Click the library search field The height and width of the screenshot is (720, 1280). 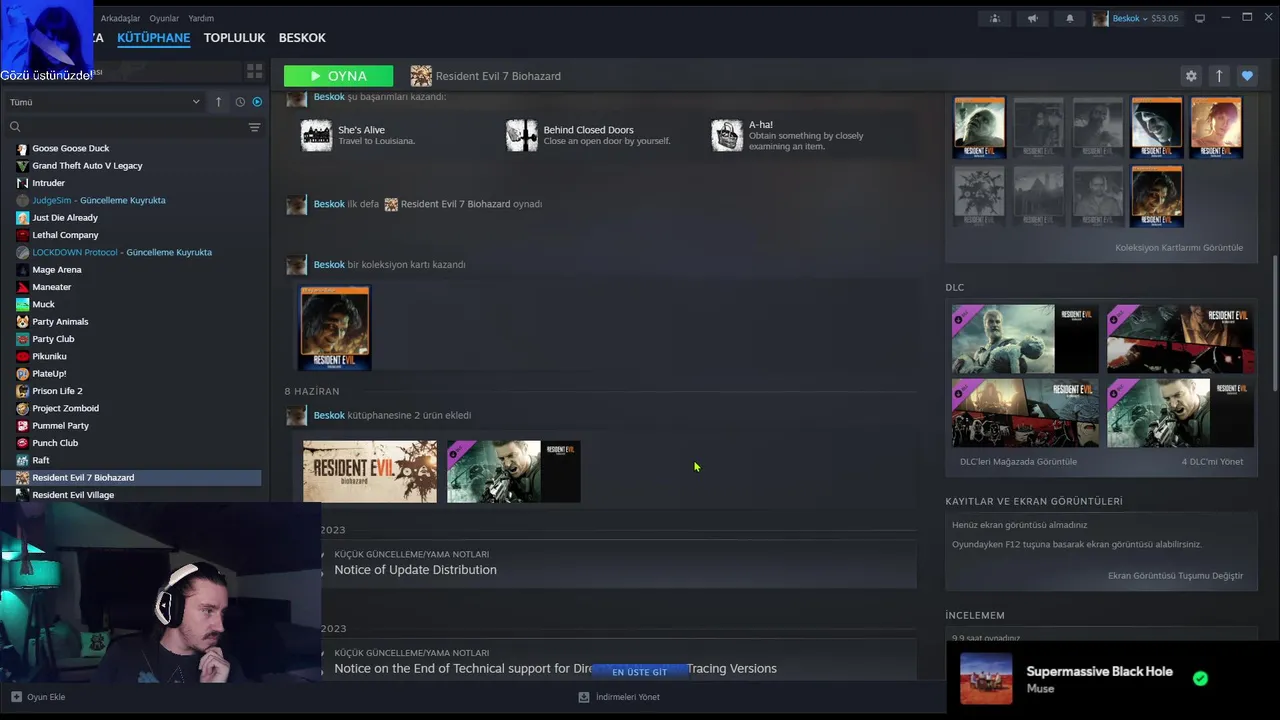click(125, 127)
